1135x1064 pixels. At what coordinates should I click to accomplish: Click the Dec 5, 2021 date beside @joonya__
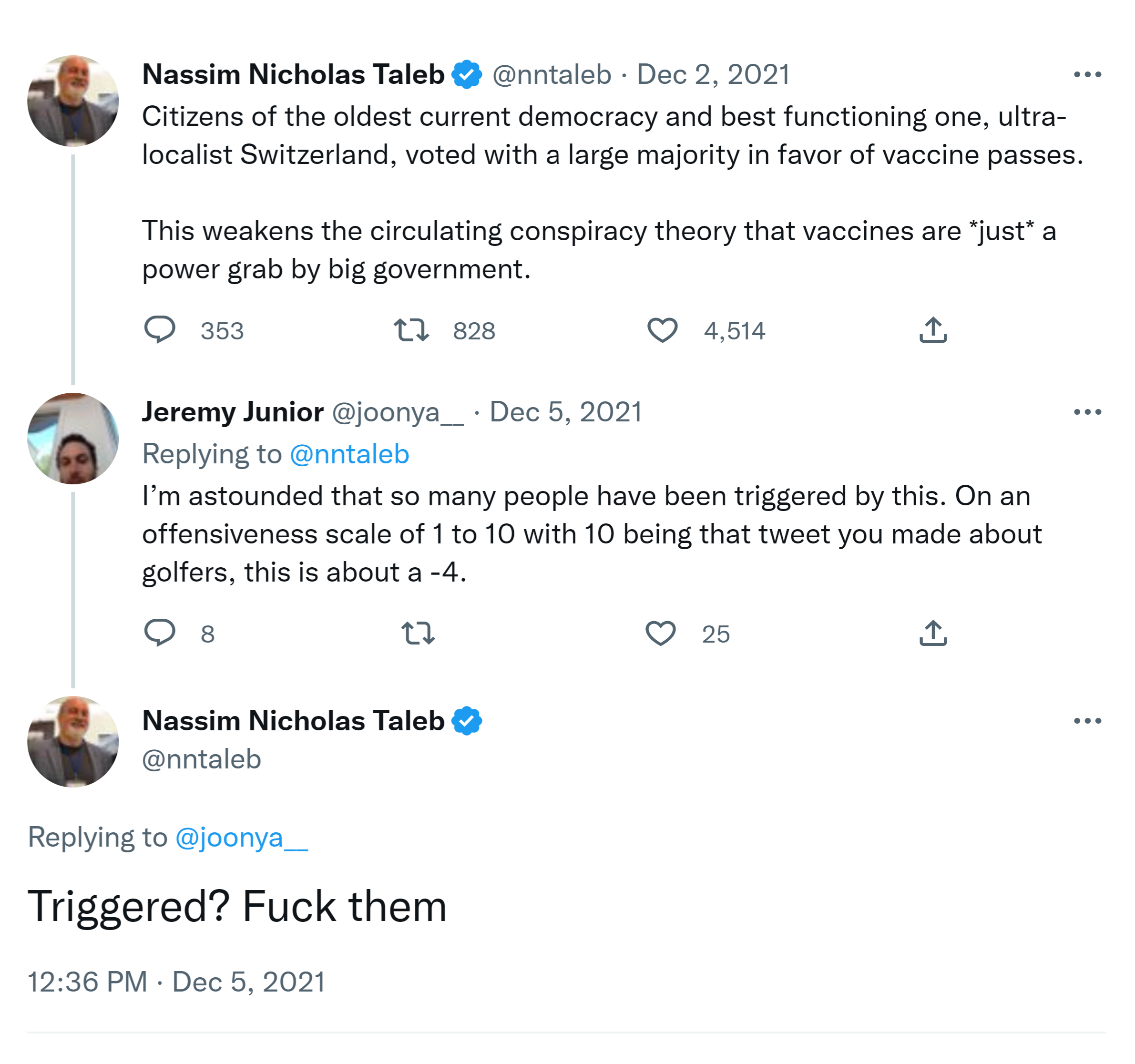(x=566, y=412)
